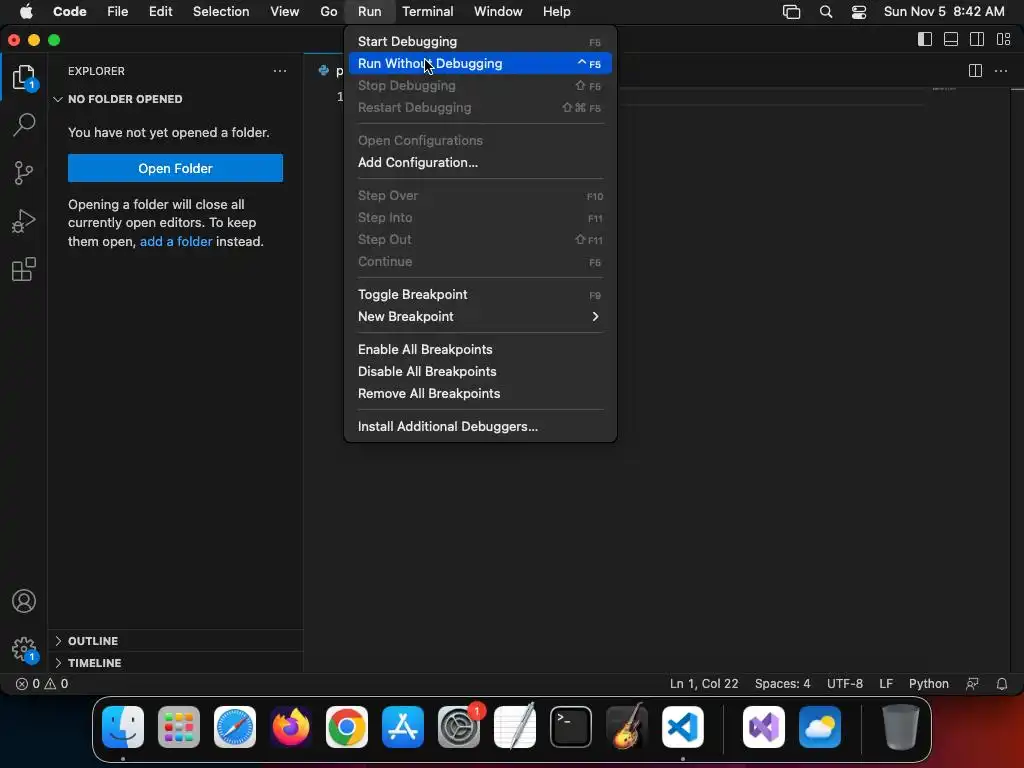Open the File menu
This screenshot has height=768, width=1024.
click(x=118, y=12)
